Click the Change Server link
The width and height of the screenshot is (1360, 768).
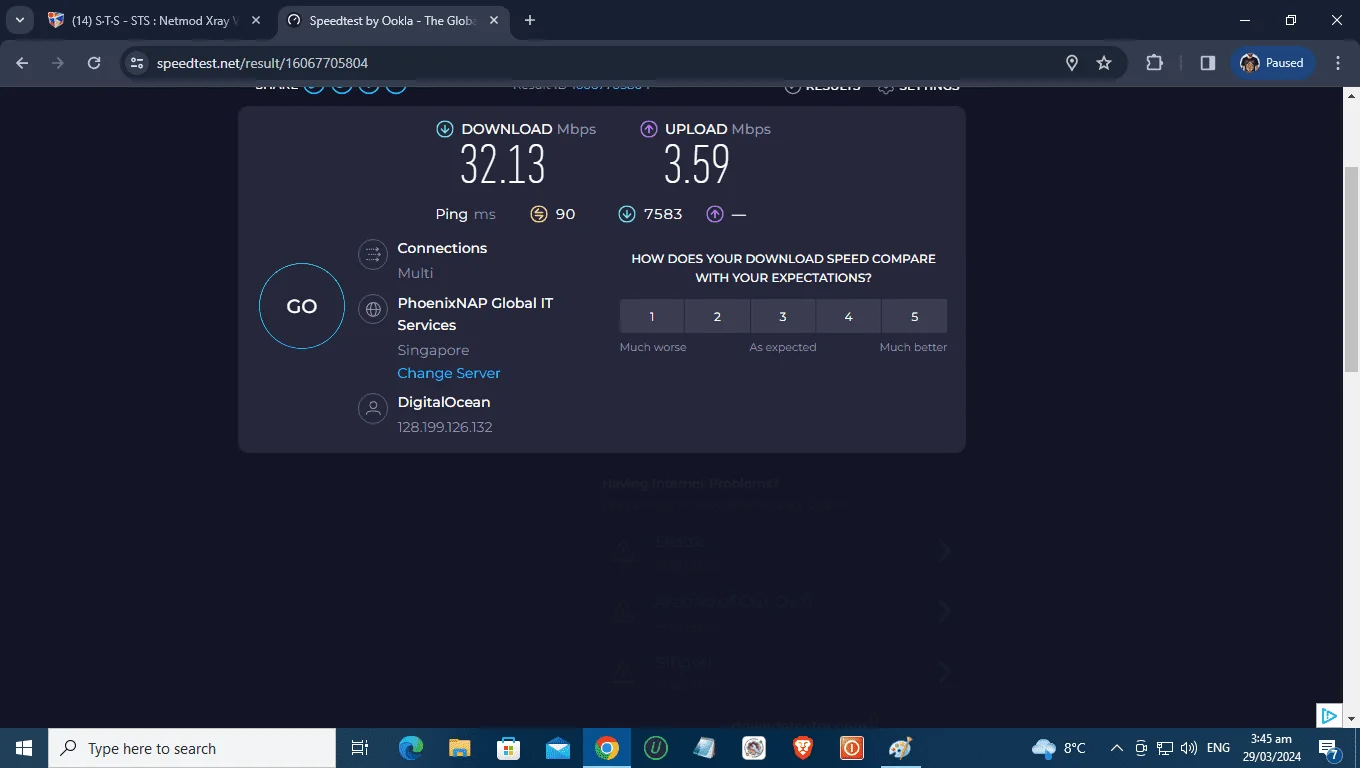(x=449, y=373)
